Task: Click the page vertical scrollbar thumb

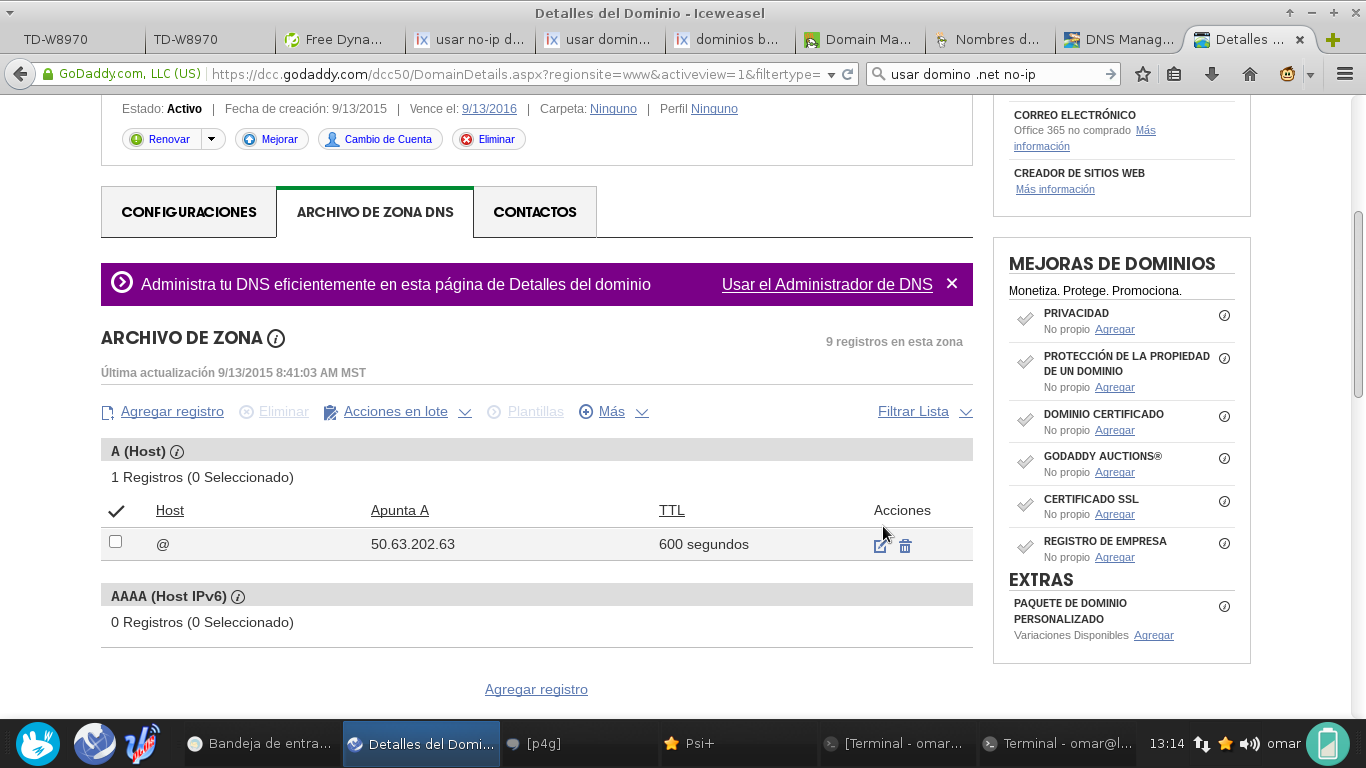Action: pyautogui.click(x=1358, y=305)
